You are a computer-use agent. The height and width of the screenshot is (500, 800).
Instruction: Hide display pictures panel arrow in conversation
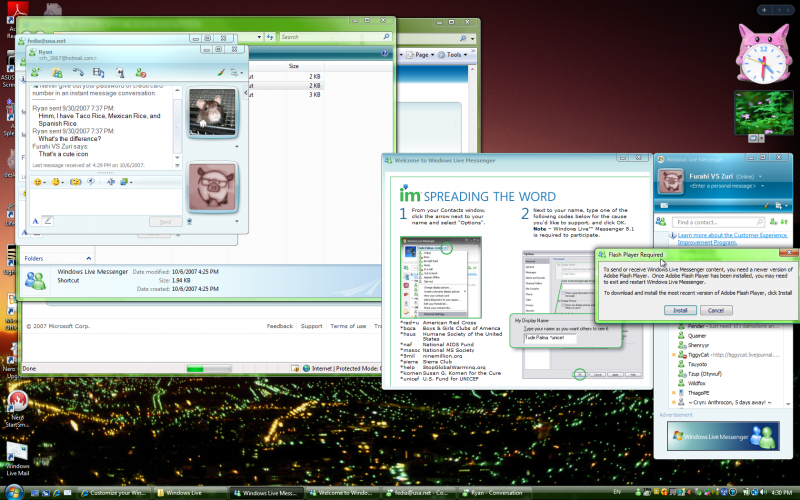coord(245,93)
